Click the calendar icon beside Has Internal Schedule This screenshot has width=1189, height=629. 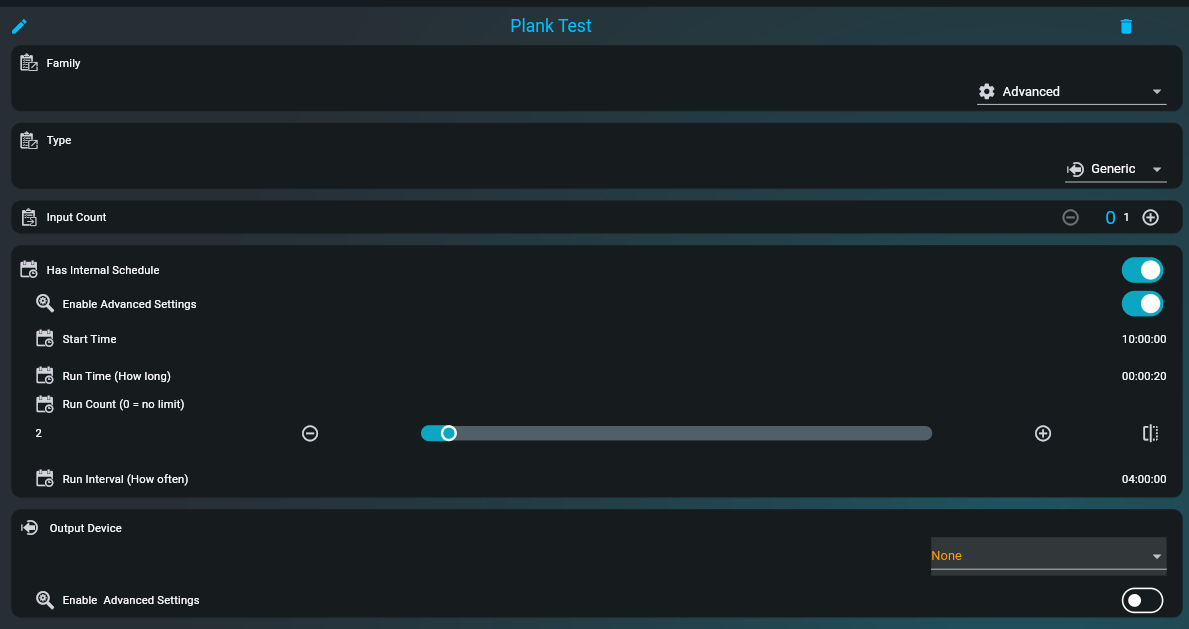tap(29, 270)
